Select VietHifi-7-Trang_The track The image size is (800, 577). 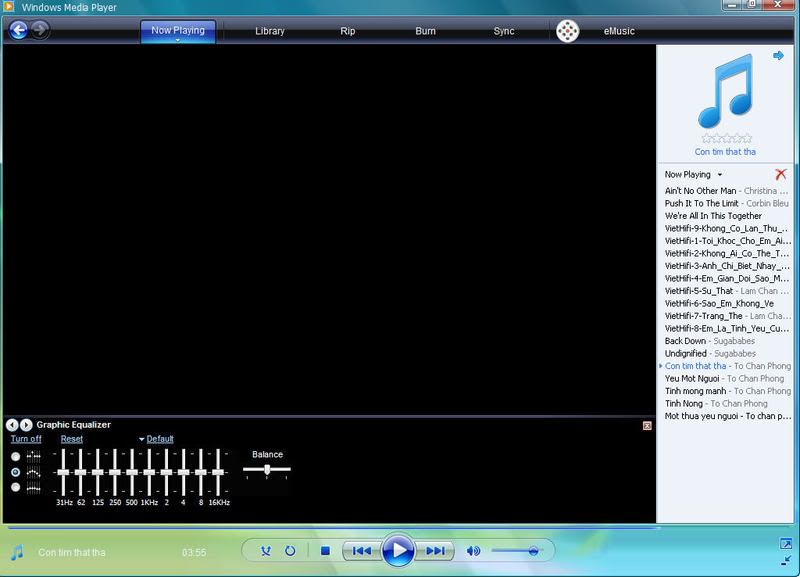click(x=726, y=316)
